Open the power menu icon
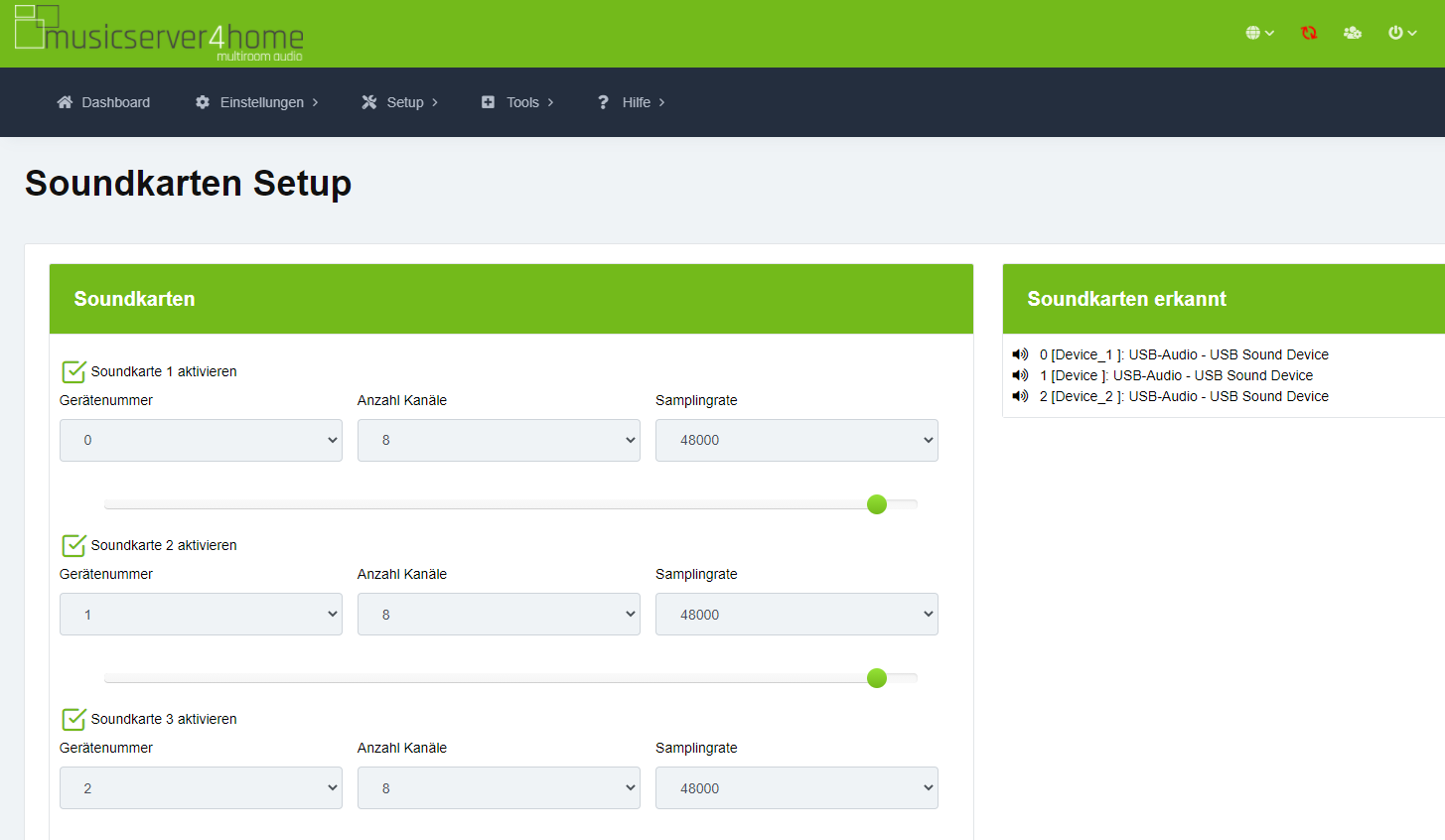The width and height of the screenshot is (1445, 840). point(1402,33)
